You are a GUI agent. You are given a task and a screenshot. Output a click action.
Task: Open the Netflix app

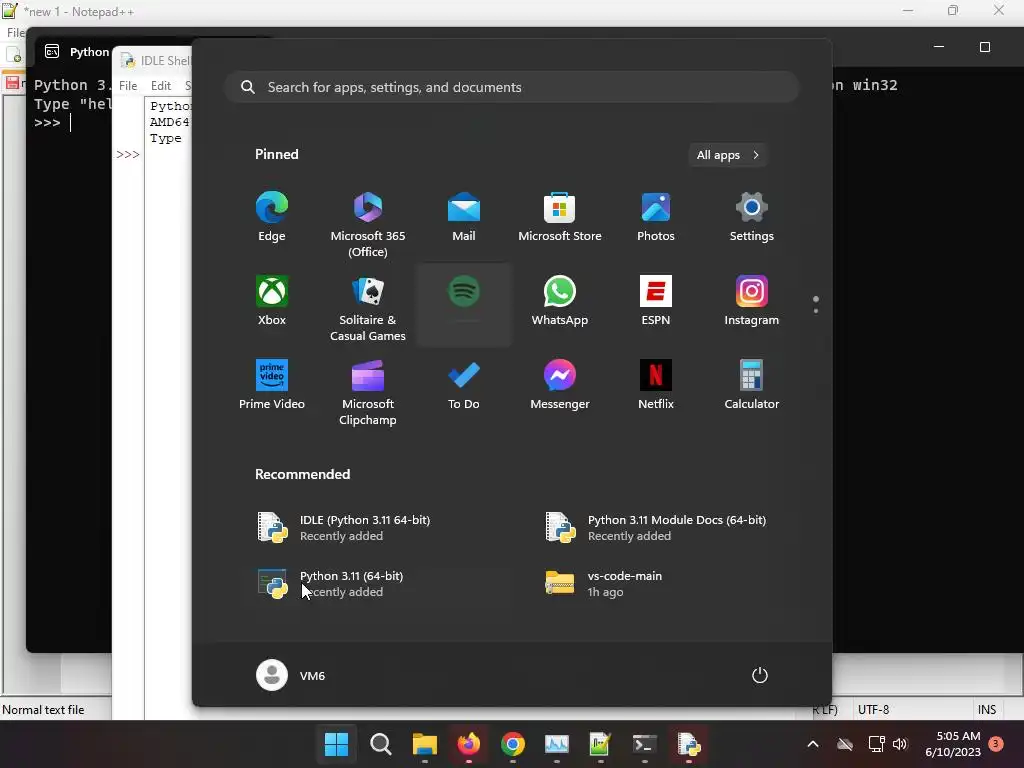(x=656, y=385)
